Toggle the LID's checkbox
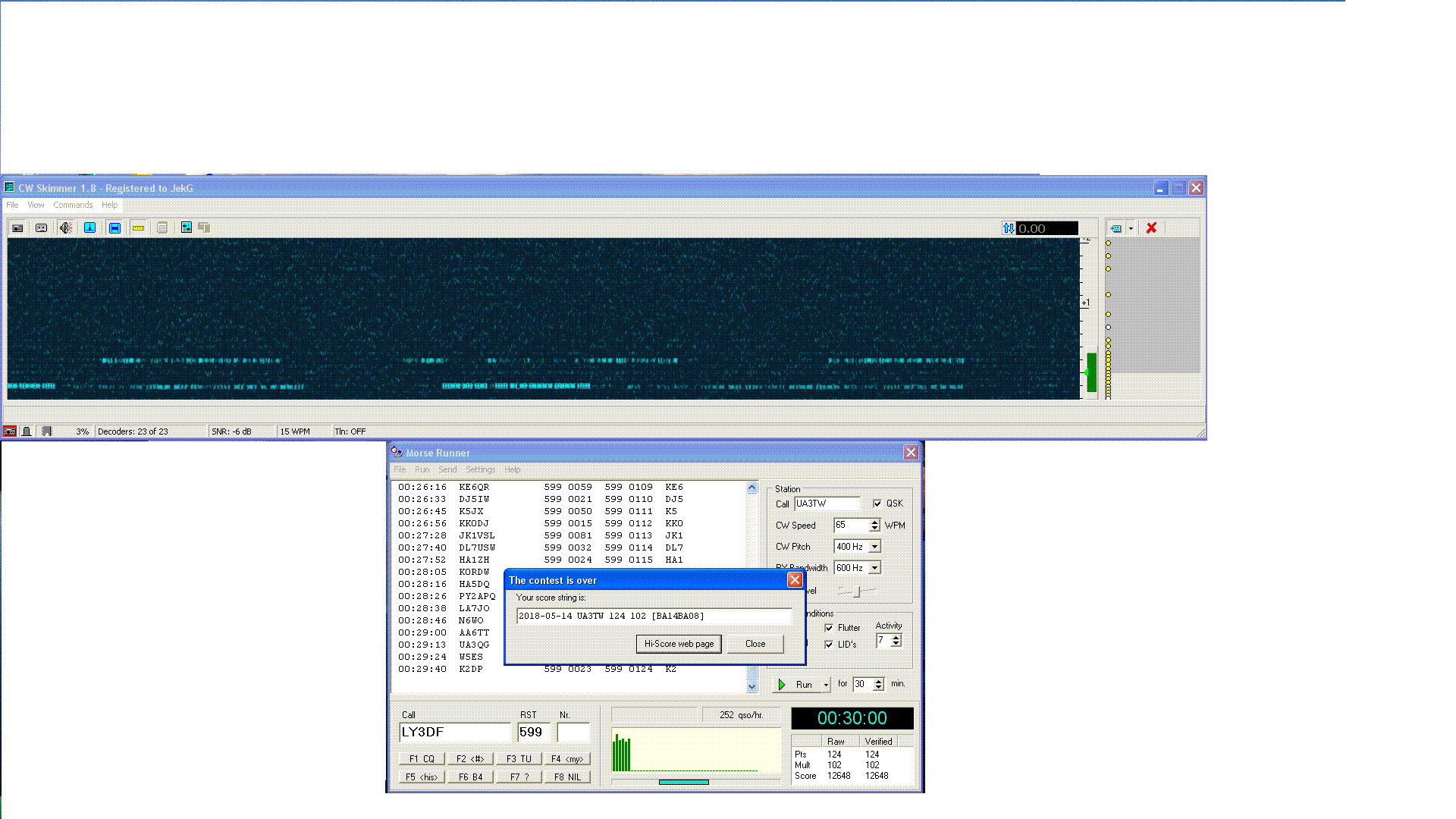The width and height of the screenshot is (1456, 819). click(829, 645)
